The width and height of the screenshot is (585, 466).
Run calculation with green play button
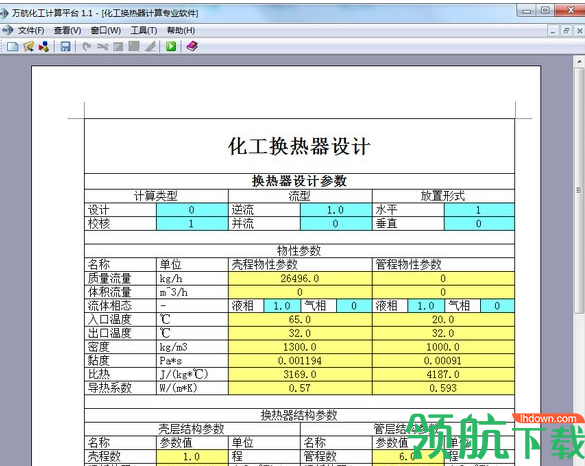click(171, 46)
